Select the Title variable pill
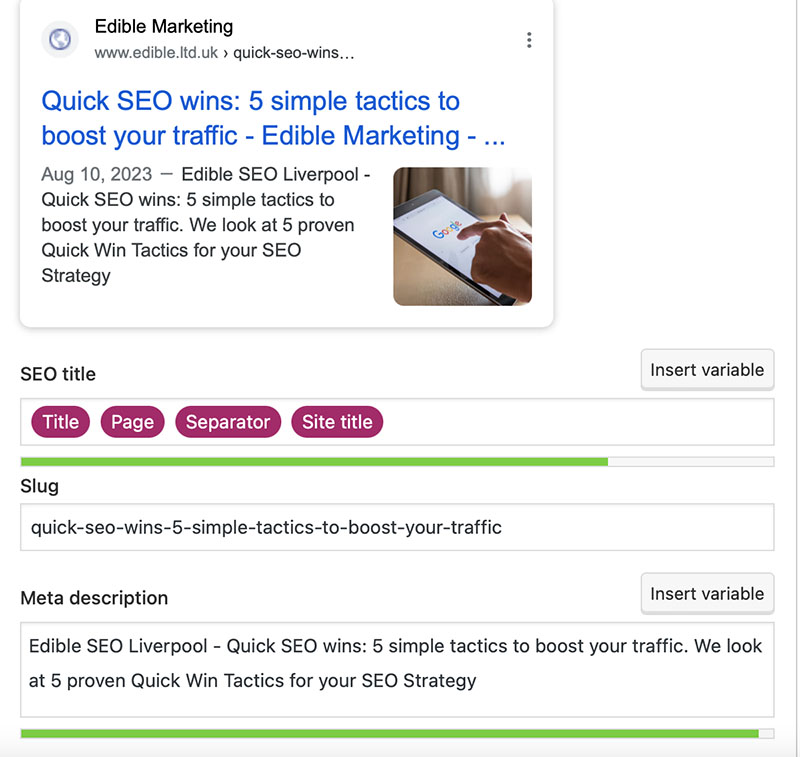The image size is (800, 757). click(60, 422)
